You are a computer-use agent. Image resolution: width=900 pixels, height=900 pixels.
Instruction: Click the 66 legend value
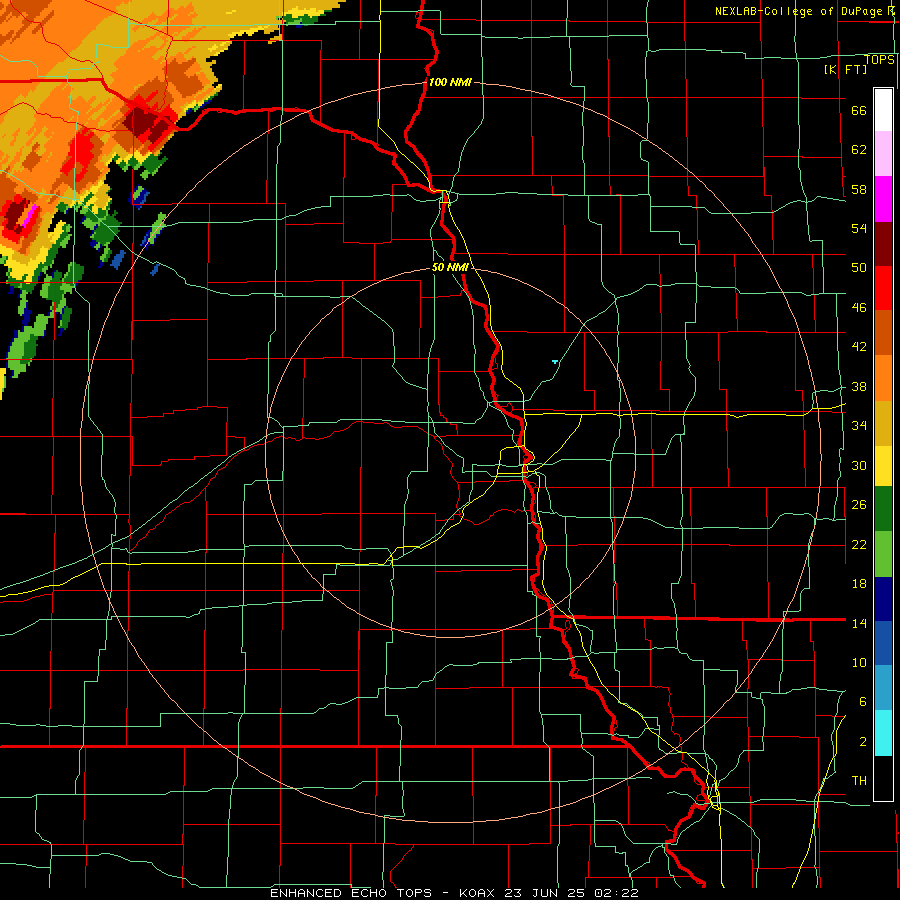point(859,111)
